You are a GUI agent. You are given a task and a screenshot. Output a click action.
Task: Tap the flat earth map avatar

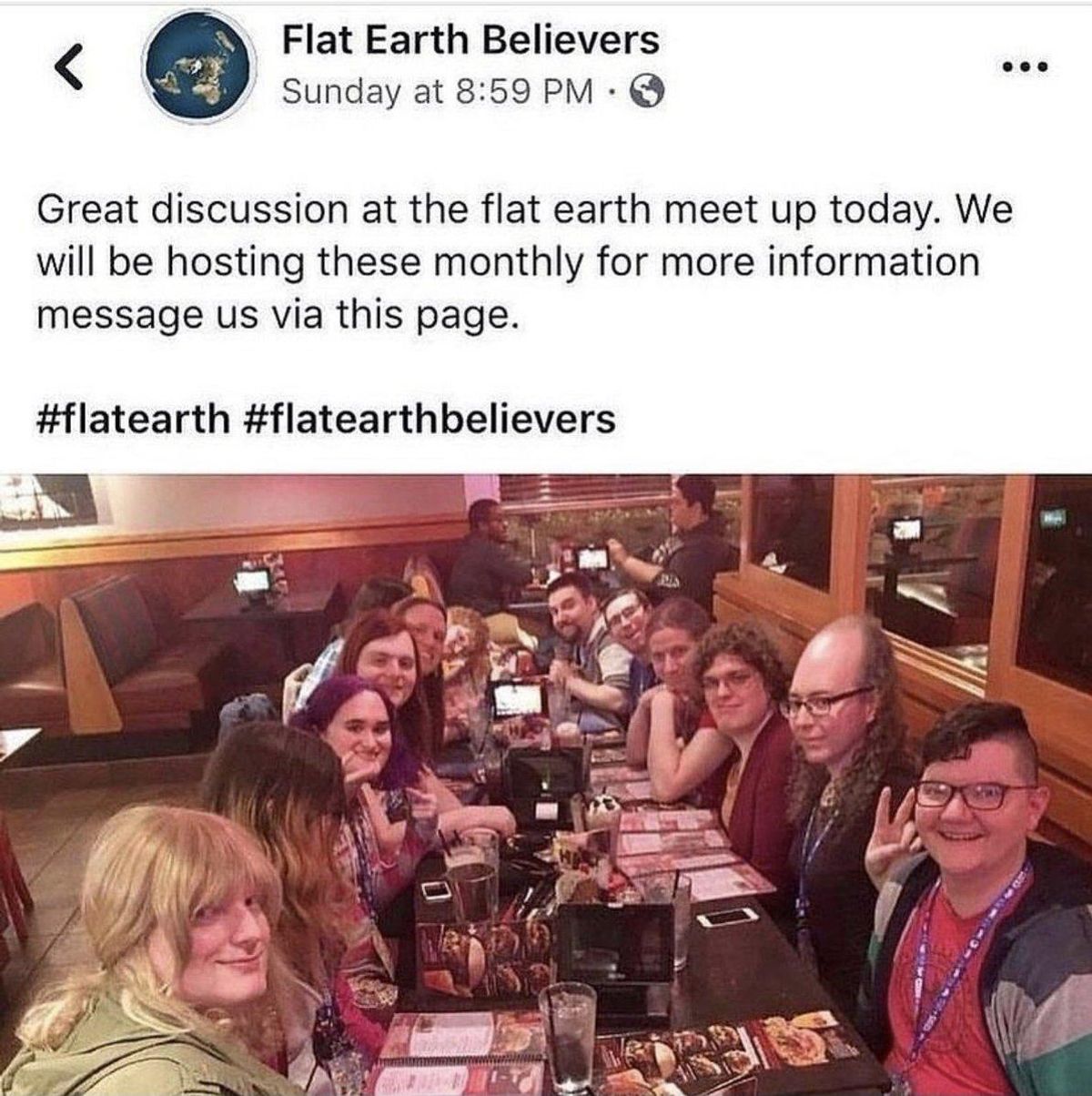click(199, 66)
